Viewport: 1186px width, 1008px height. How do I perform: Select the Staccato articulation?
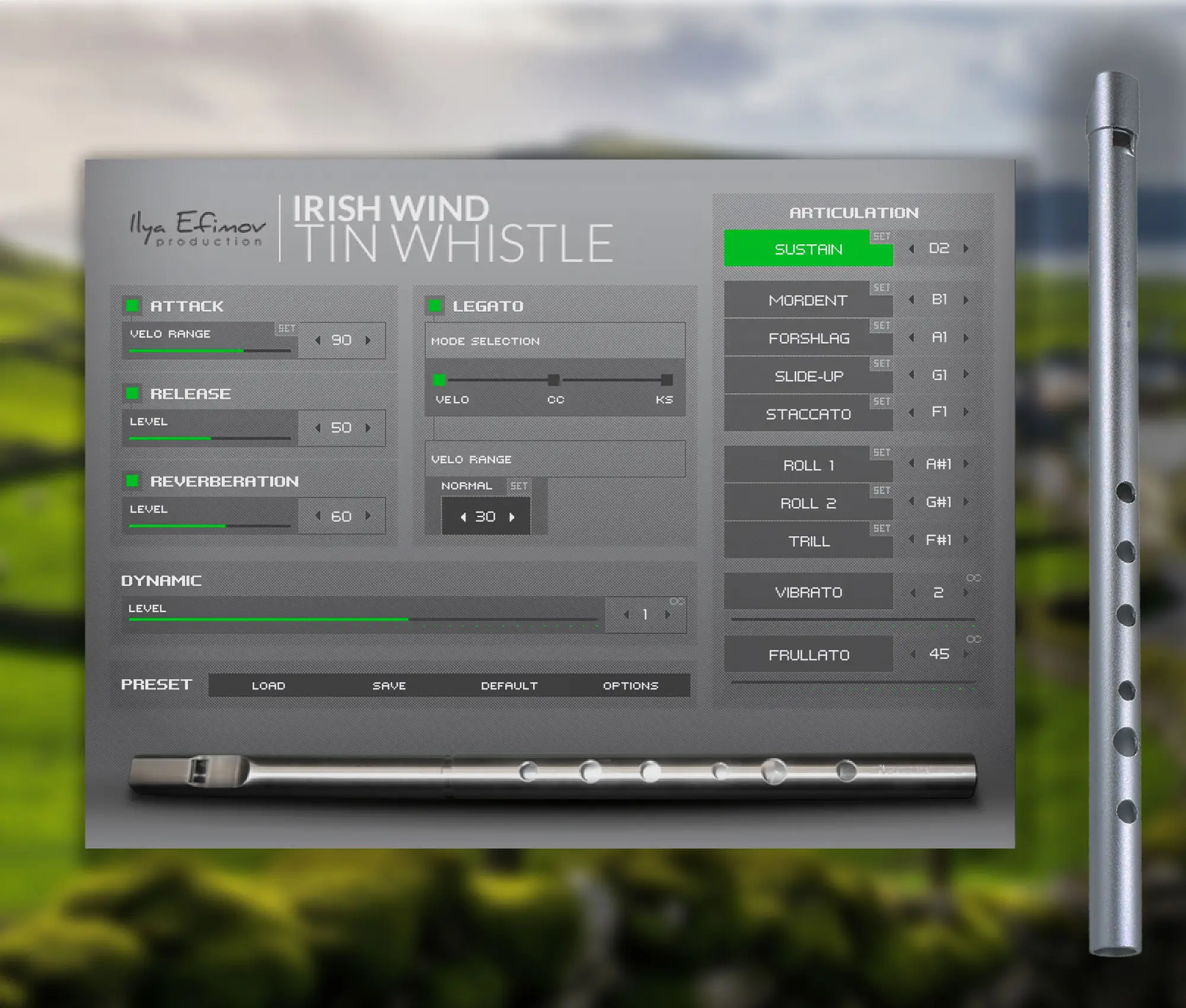coord(808,414)
